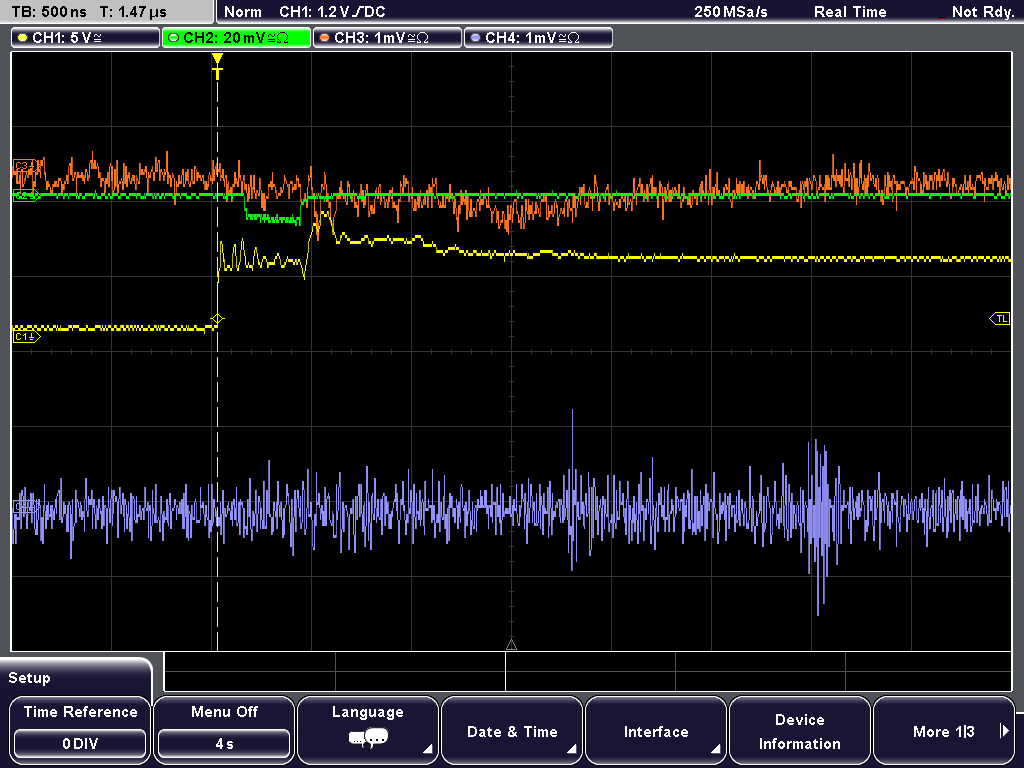The image size is (1024, 768).
Task: Click the yellow trigger position marker T
Action: 217,66
